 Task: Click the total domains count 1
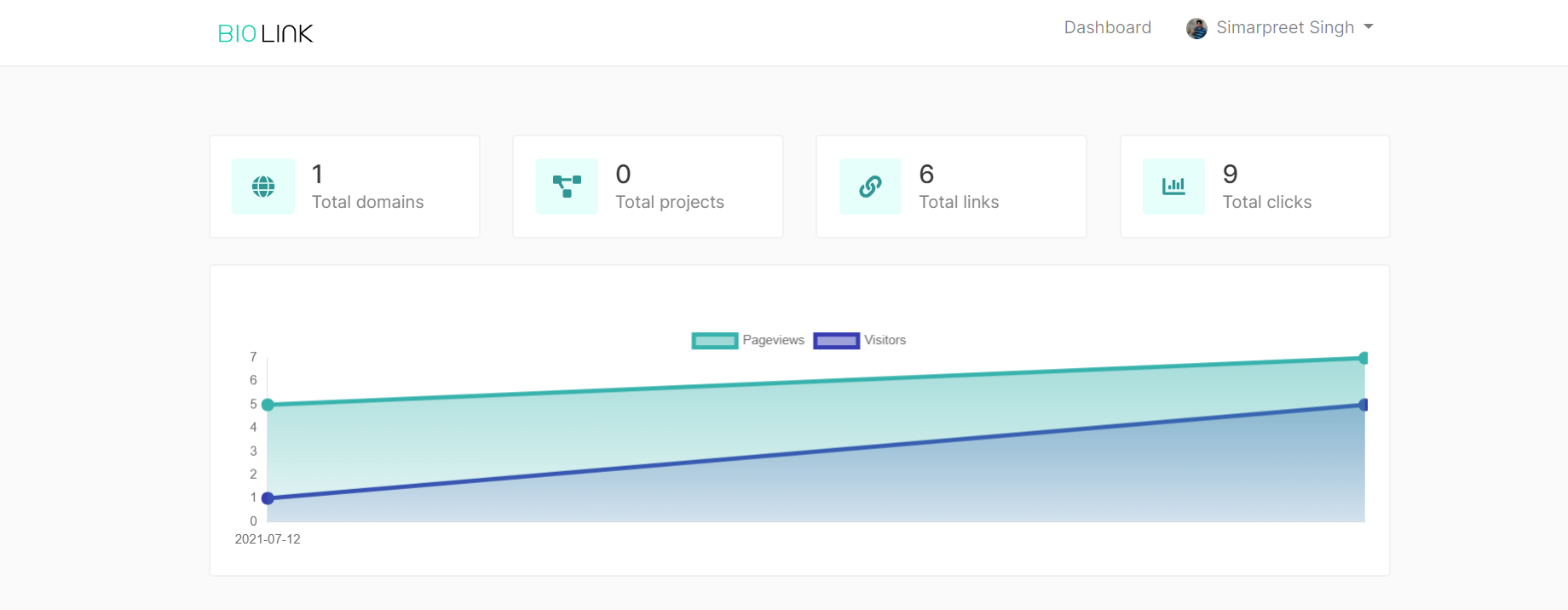(x=318, y=174)
